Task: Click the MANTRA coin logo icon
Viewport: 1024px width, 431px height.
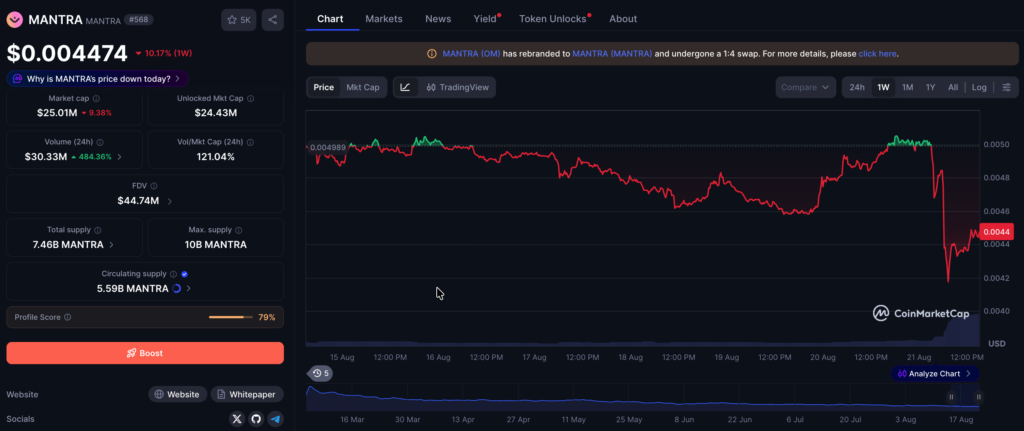Action: coord(15,20)
